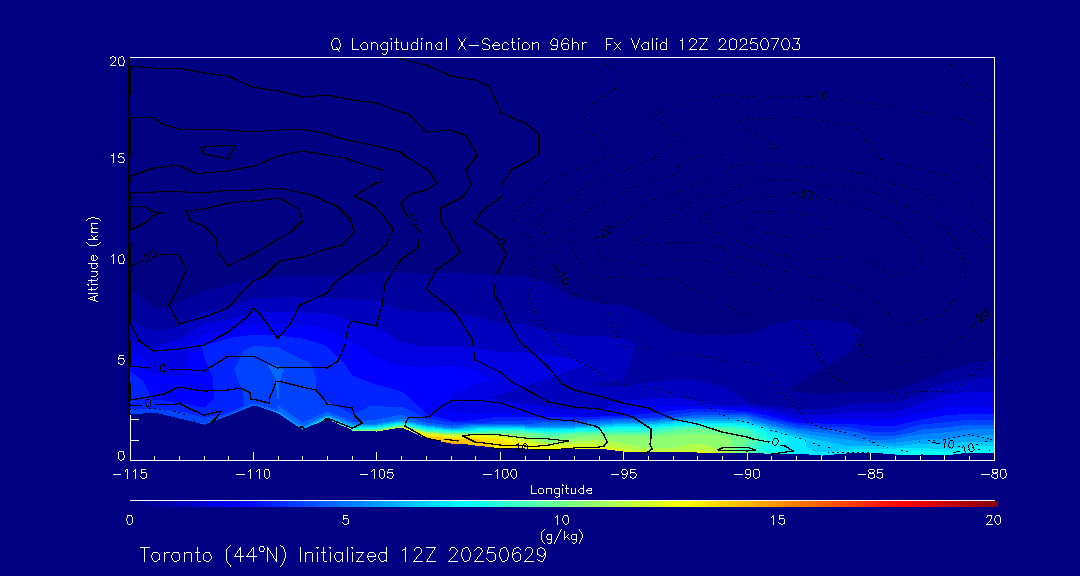Click the longitude tick label '-80'

(994, 474)
